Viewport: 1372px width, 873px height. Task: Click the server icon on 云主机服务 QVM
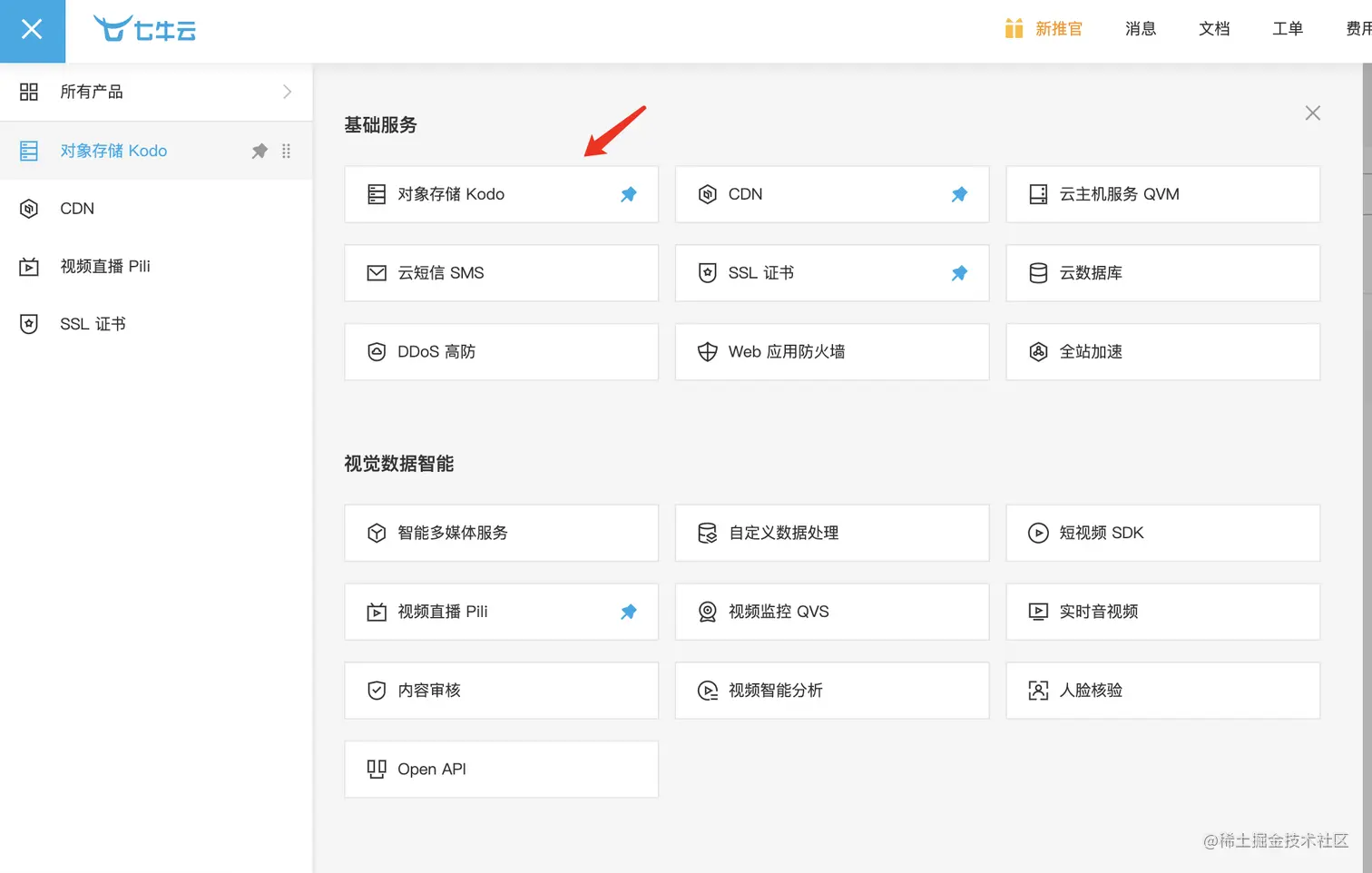[x=1038, y=194]
